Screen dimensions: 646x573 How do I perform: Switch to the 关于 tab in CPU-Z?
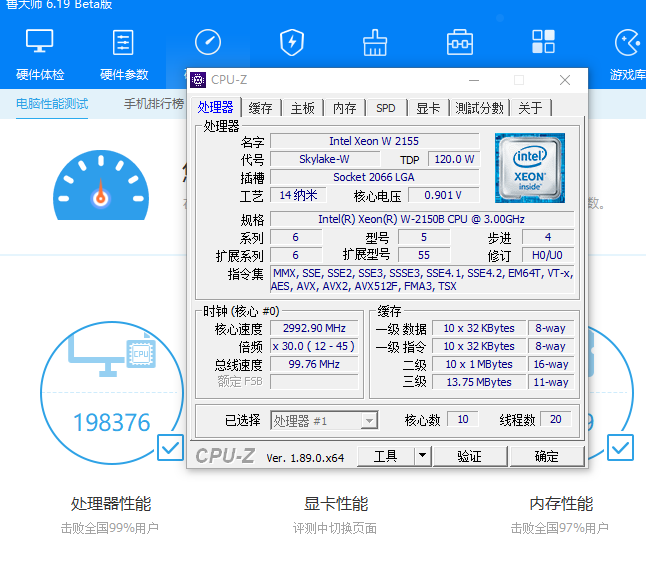click(531, 108)
